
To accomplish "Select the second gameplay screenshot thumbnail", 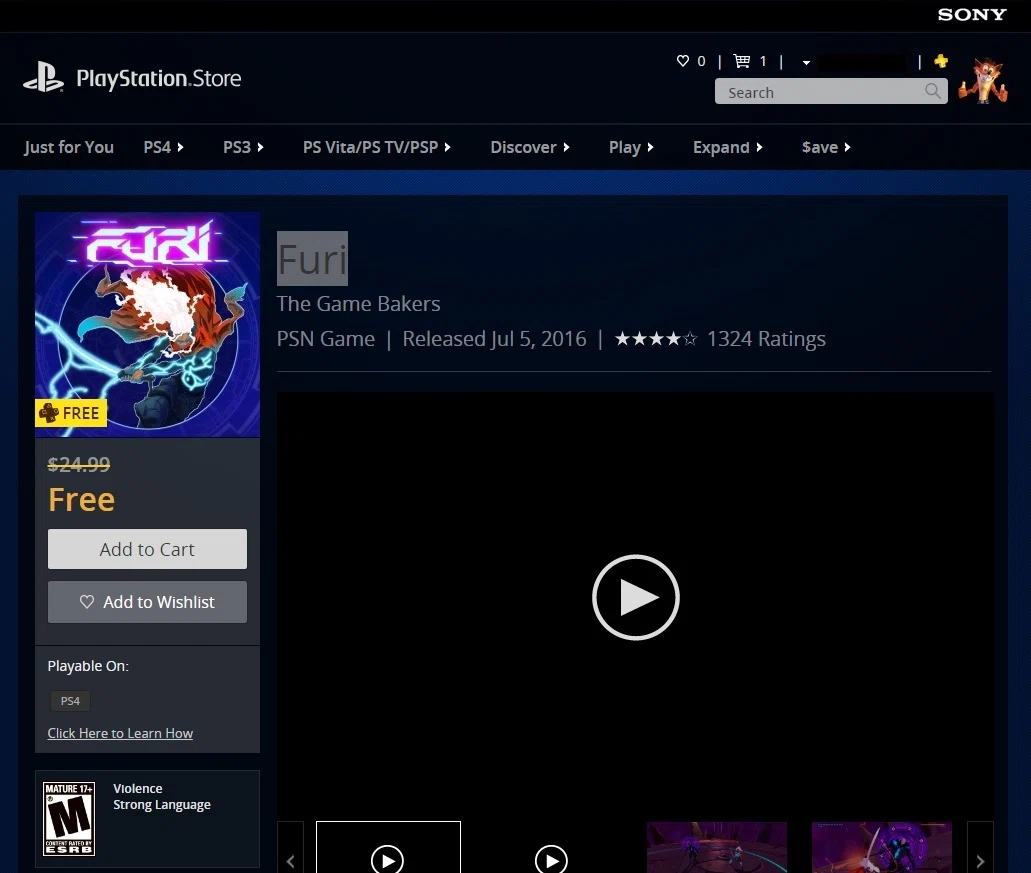I will tap(882, 848).
